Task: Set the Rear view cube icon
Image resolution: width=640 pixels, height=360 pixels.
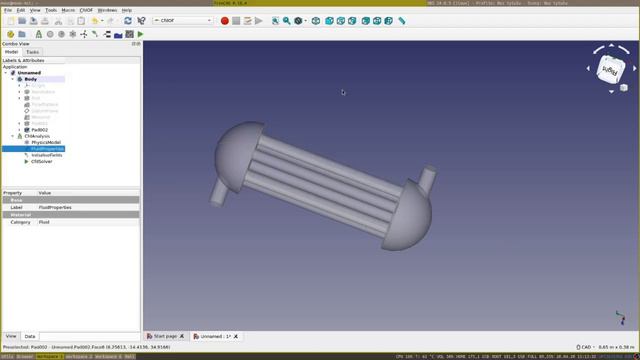Action: click(366, 21)
